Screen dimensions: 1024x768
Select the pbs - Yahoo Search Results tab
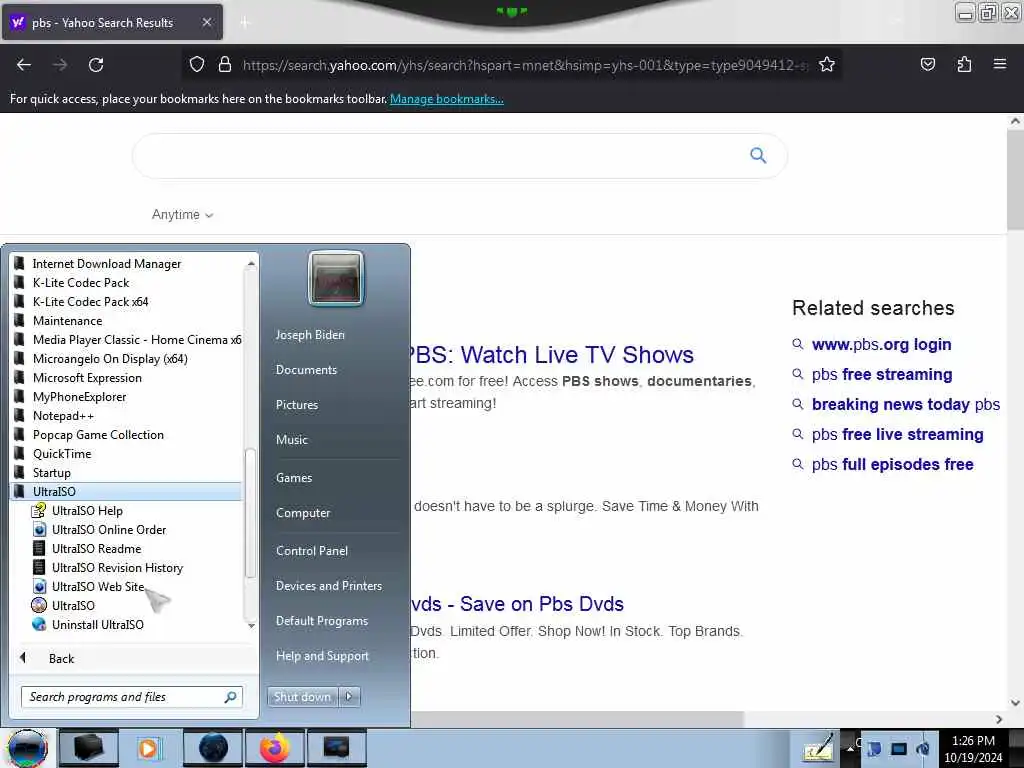(x=112, y=22)
